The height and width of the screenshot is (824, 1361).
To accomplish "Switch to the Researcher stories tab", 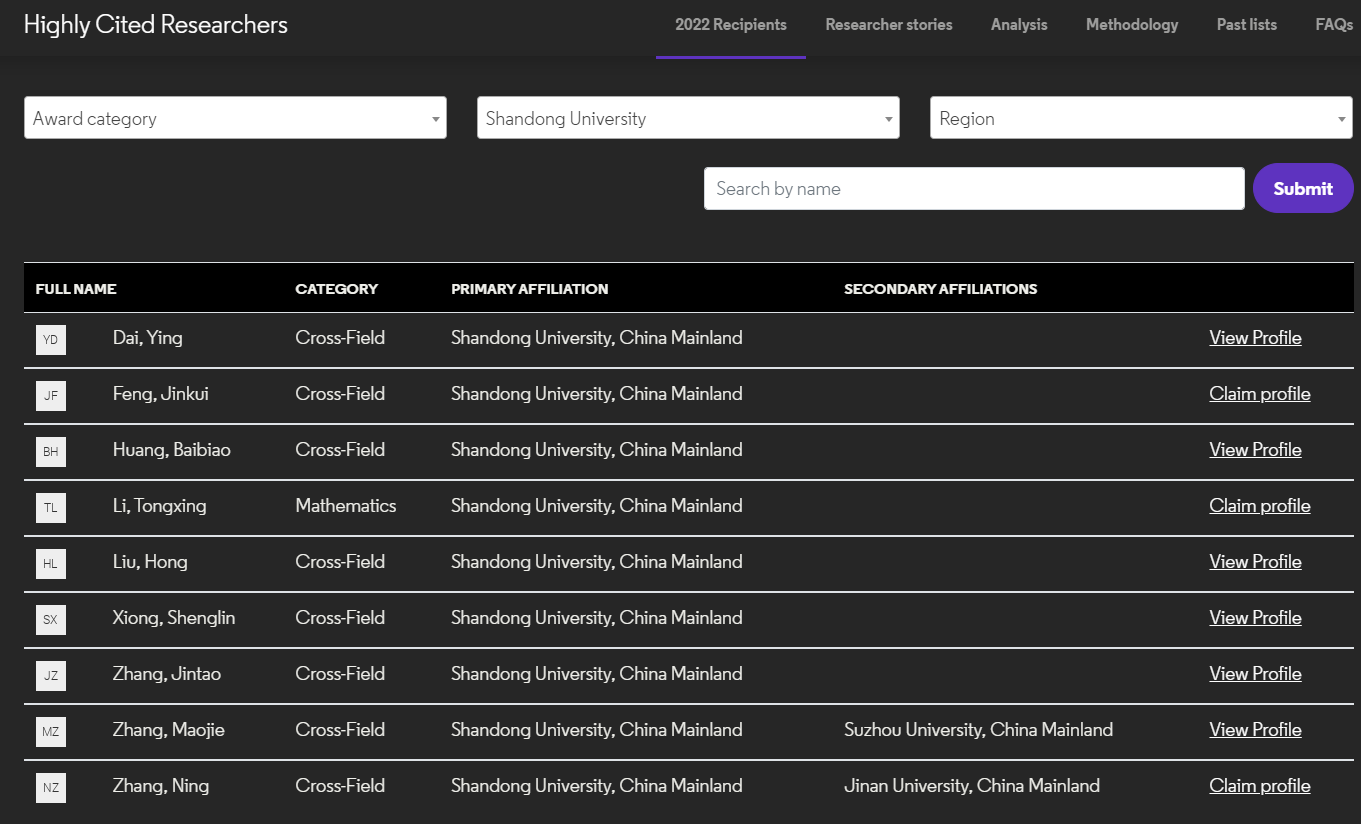I will [x=888, y=25].
